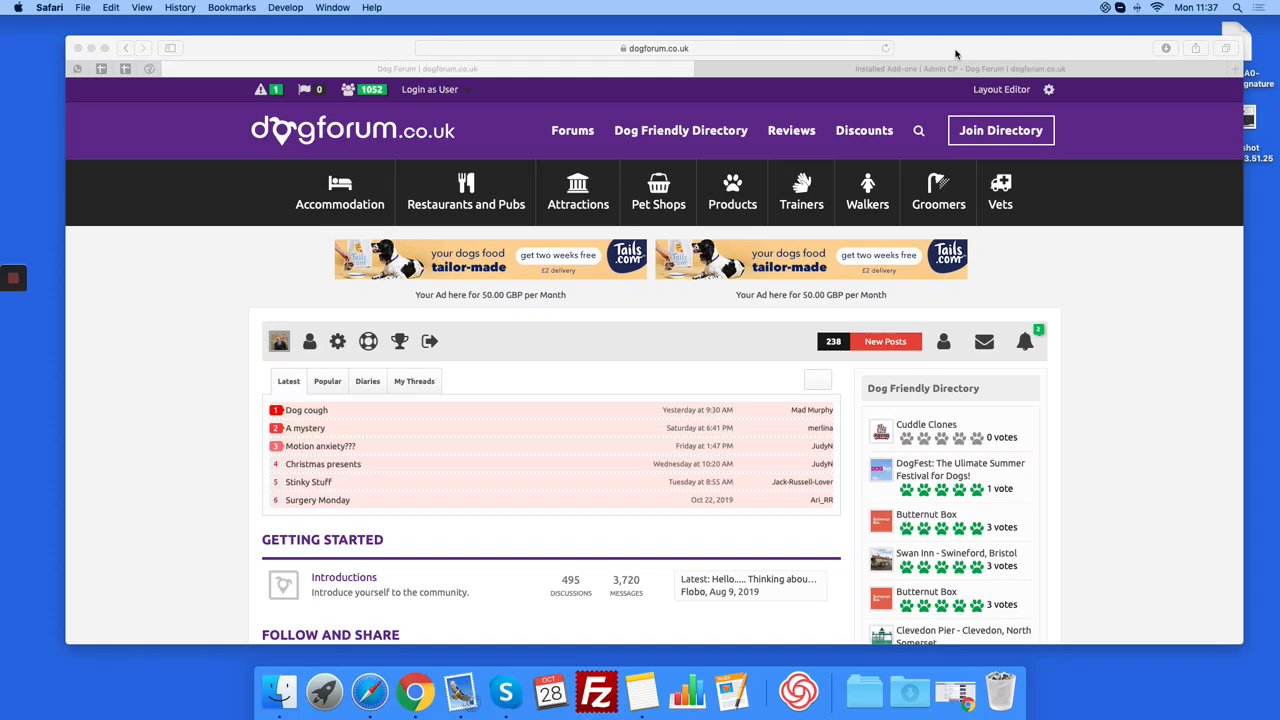Click the left Tails.com banner ad
Screen dimensions: 1280x720
pyautogui.click(x=490, y=260)
